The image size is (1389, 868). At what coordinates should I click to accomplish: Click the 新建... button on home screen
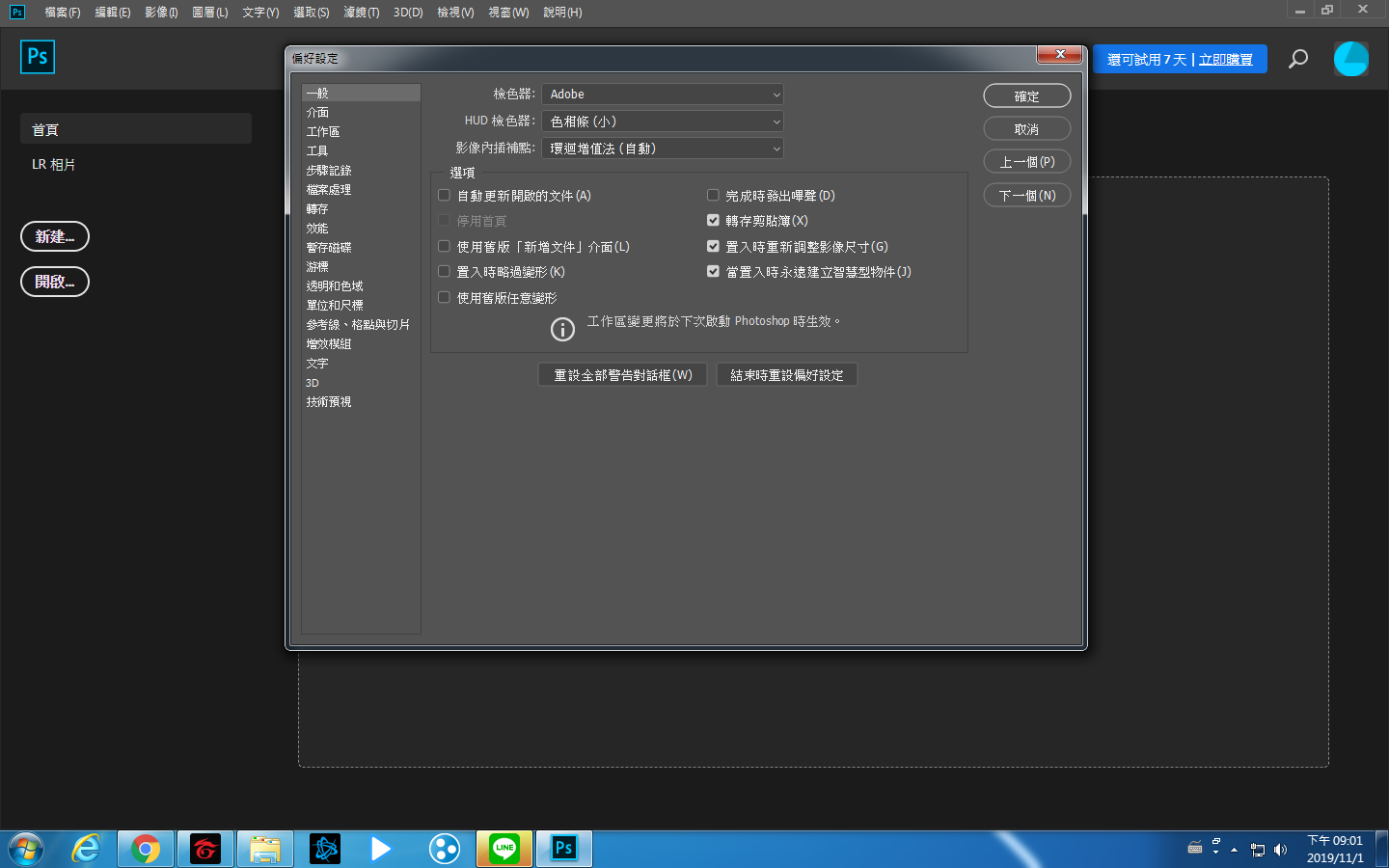click(55, 236)
